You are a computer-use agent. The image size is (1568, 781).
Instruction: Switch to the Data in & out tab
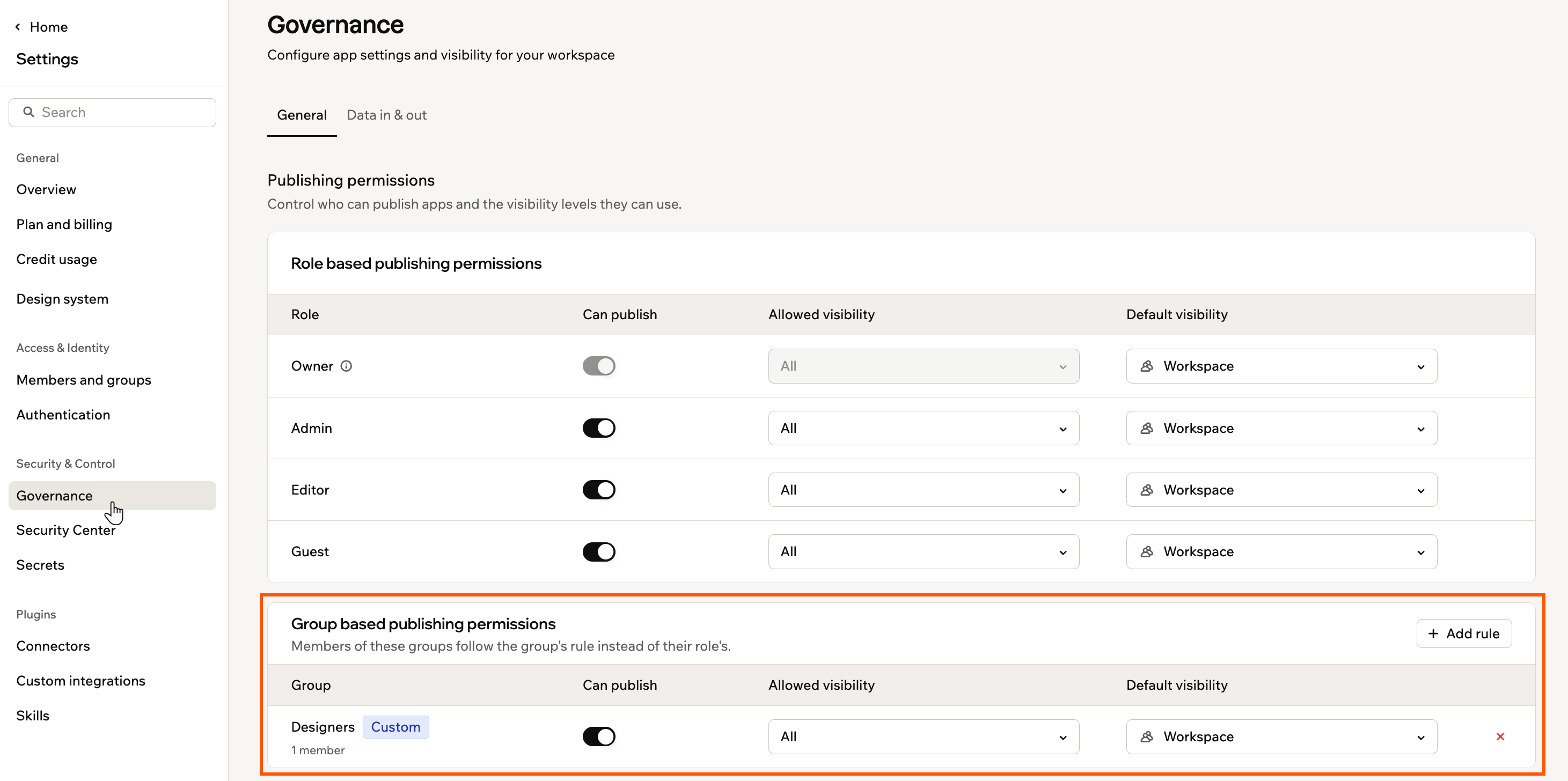pyautogui.click(x=386, y=115)
